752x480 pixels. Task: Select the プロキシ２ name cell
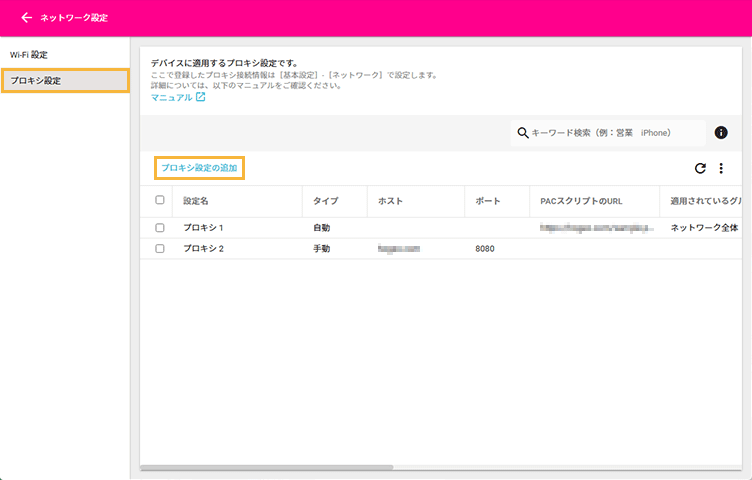pyautogui.click(x=203, y=248)
